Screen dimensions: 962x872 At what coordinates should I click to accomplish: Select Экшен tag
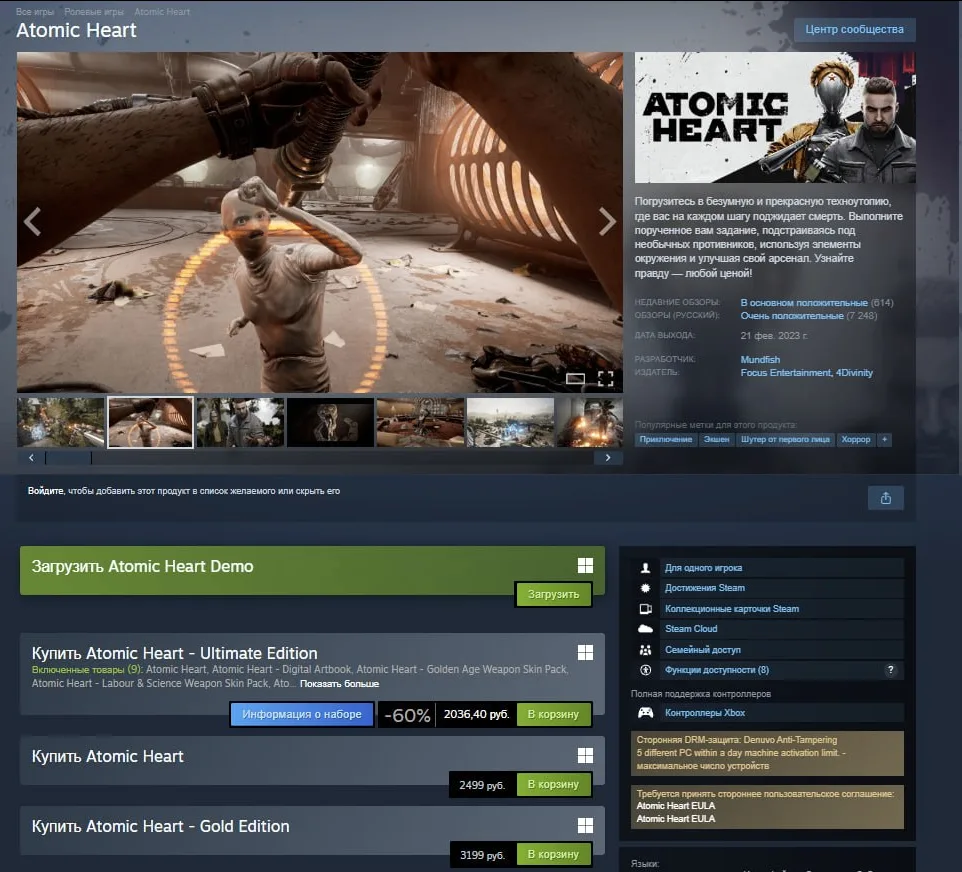coord(717,439)
